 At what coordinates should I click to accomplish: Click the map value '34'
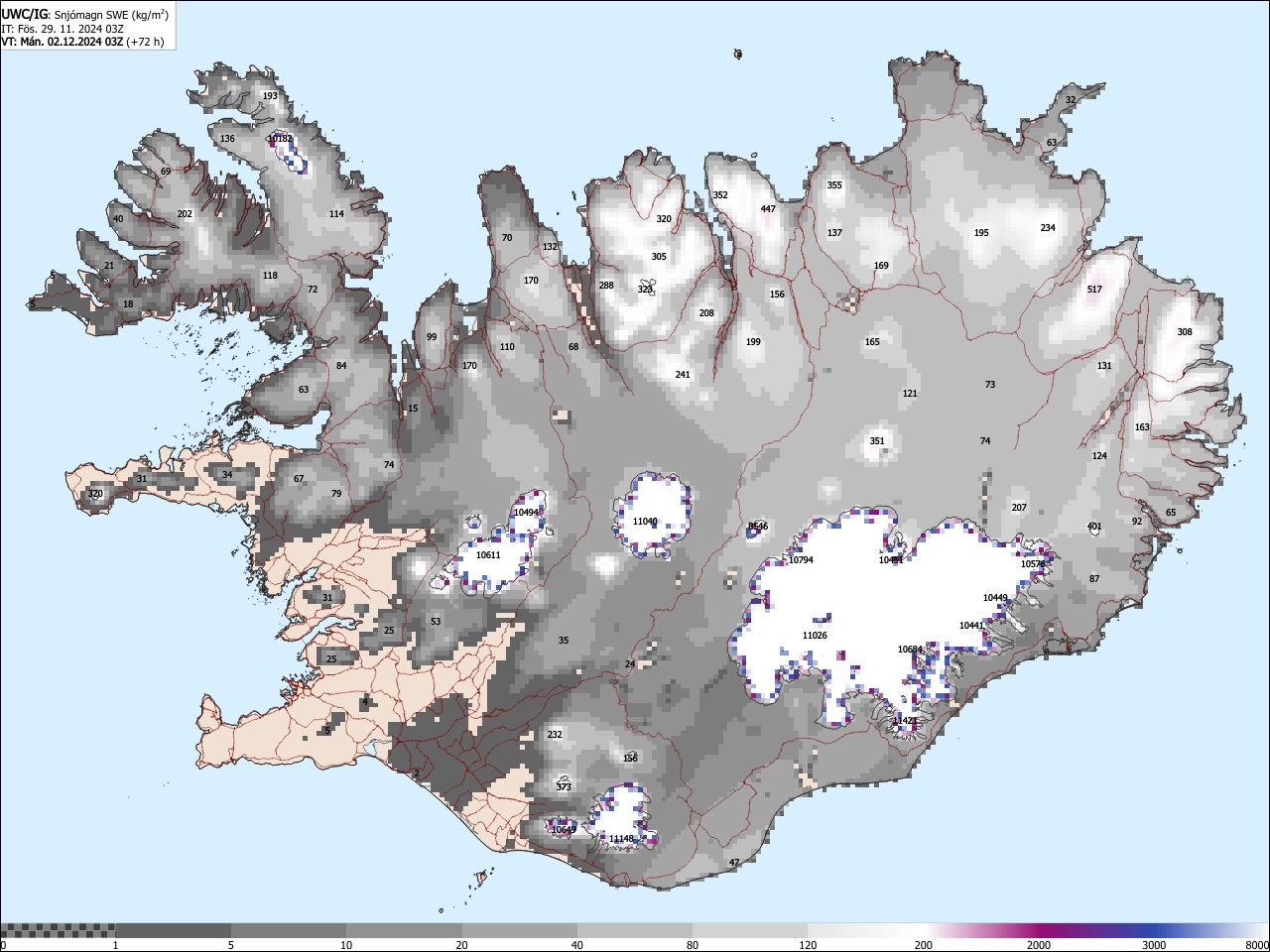[x=227, y=475]
